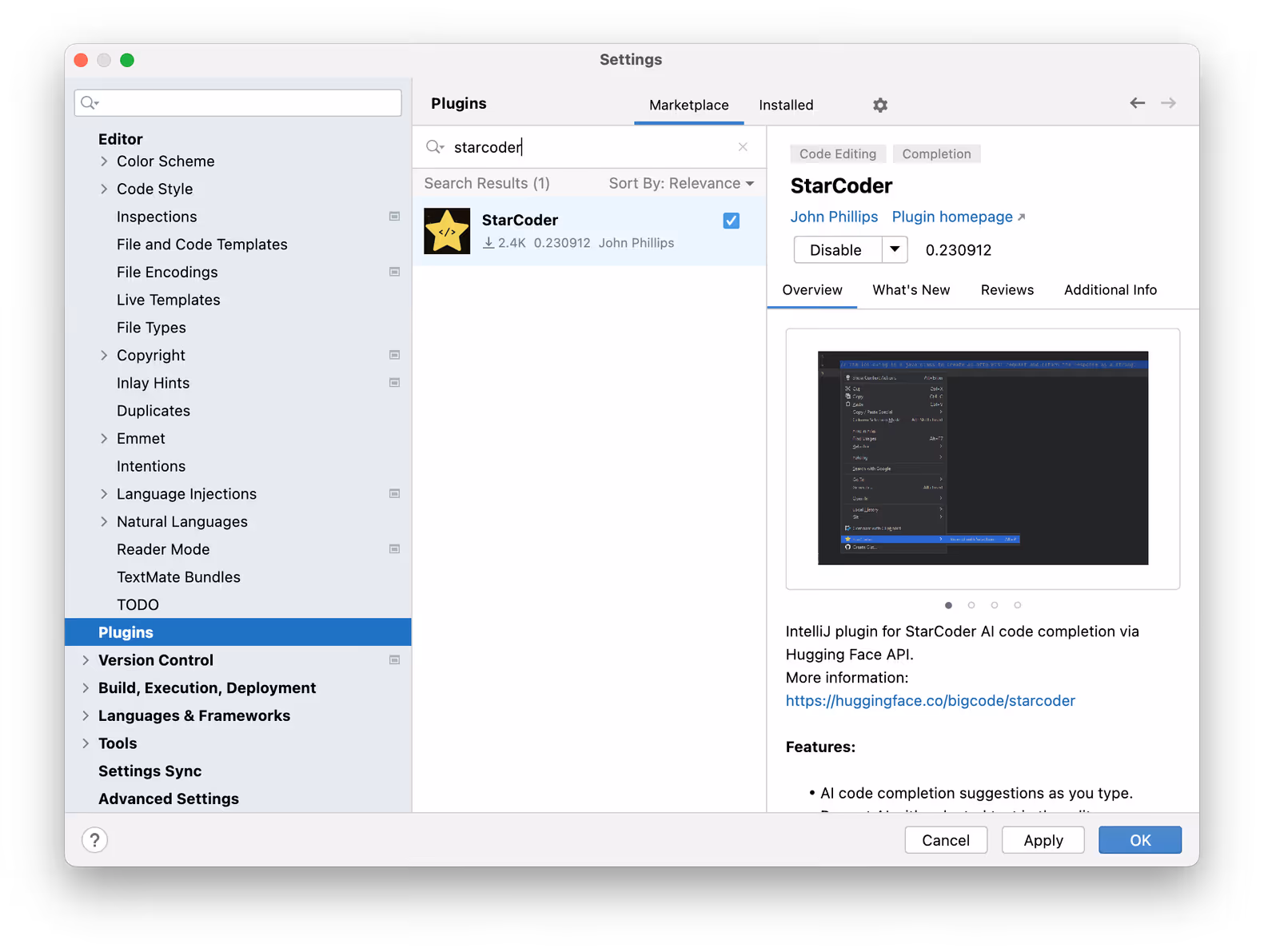Viewport: 1264px width, 952px height.
Task: Confirm settings with the OK button
Action: pyautogui.click(x=1139, y=840)
